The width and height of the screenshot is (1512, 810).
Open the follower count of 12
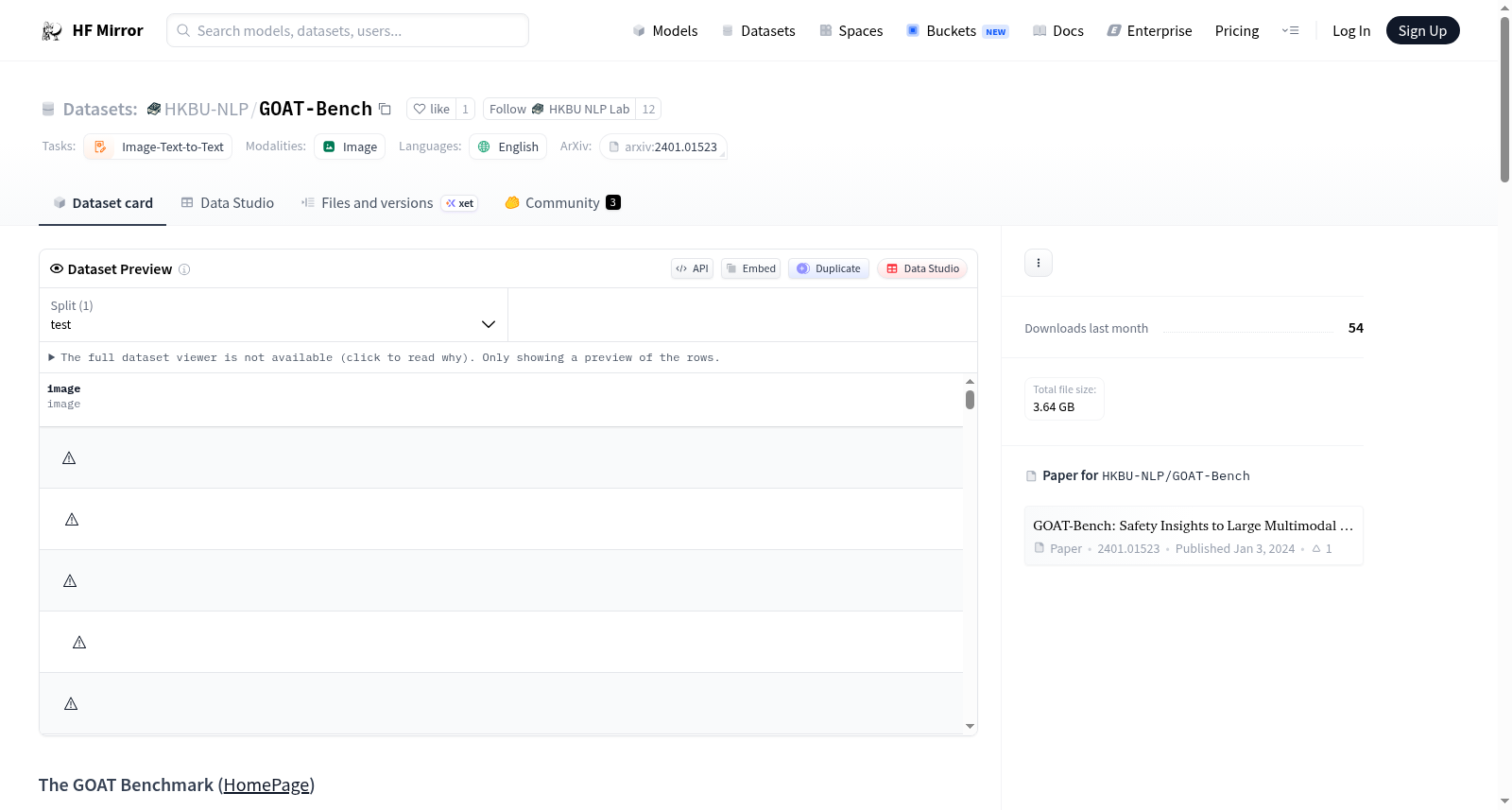click(648, 109)
